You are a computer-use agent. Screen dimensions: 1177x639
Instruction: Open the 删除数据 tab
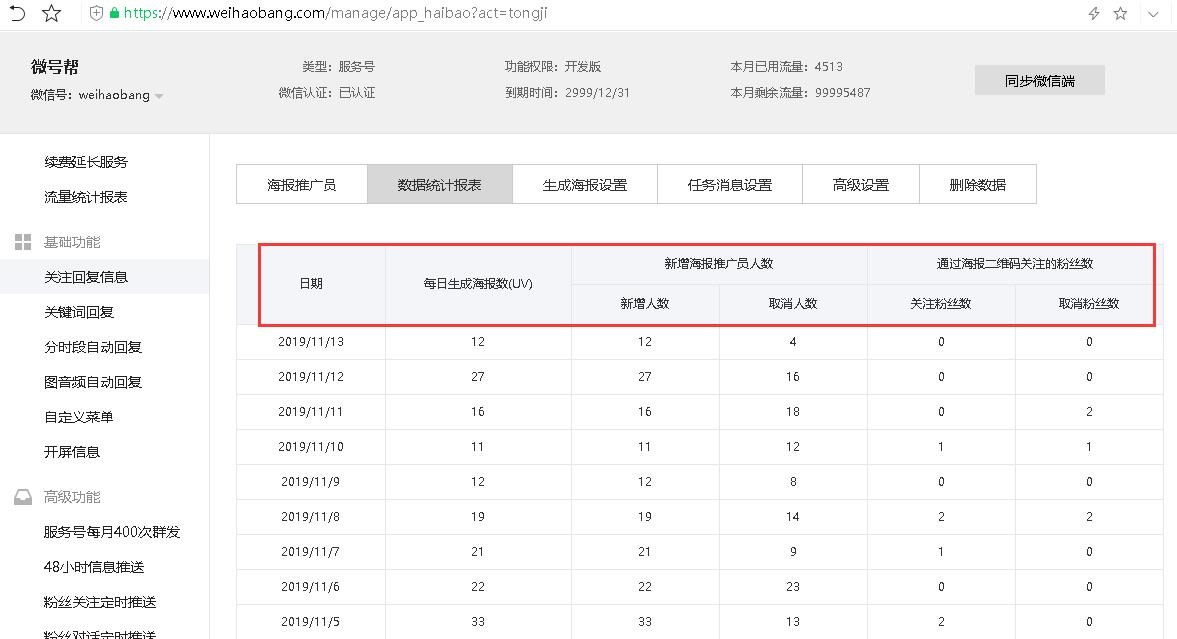(x=977, y=185)
